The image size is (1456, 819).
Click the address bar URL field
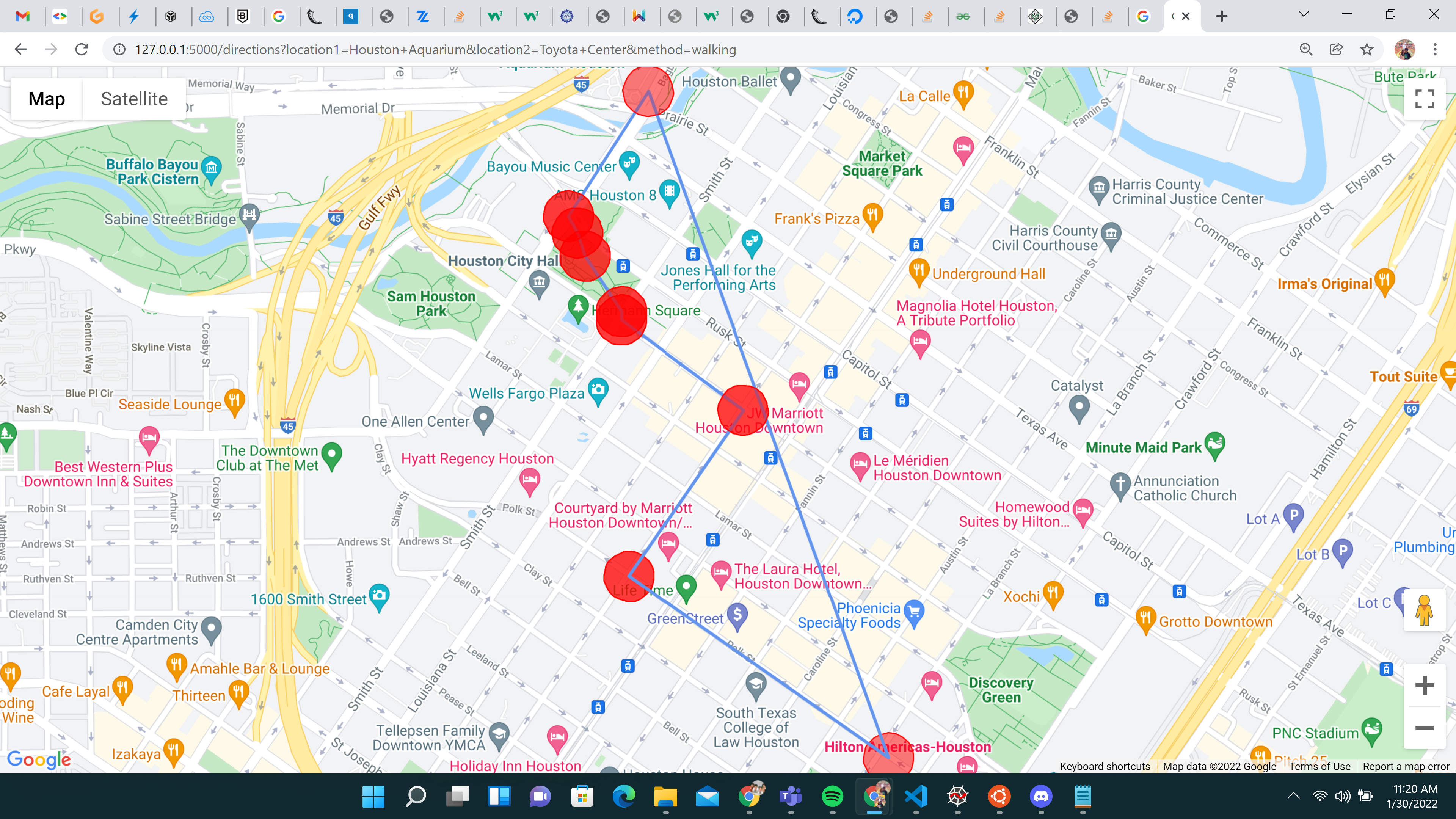435,50
